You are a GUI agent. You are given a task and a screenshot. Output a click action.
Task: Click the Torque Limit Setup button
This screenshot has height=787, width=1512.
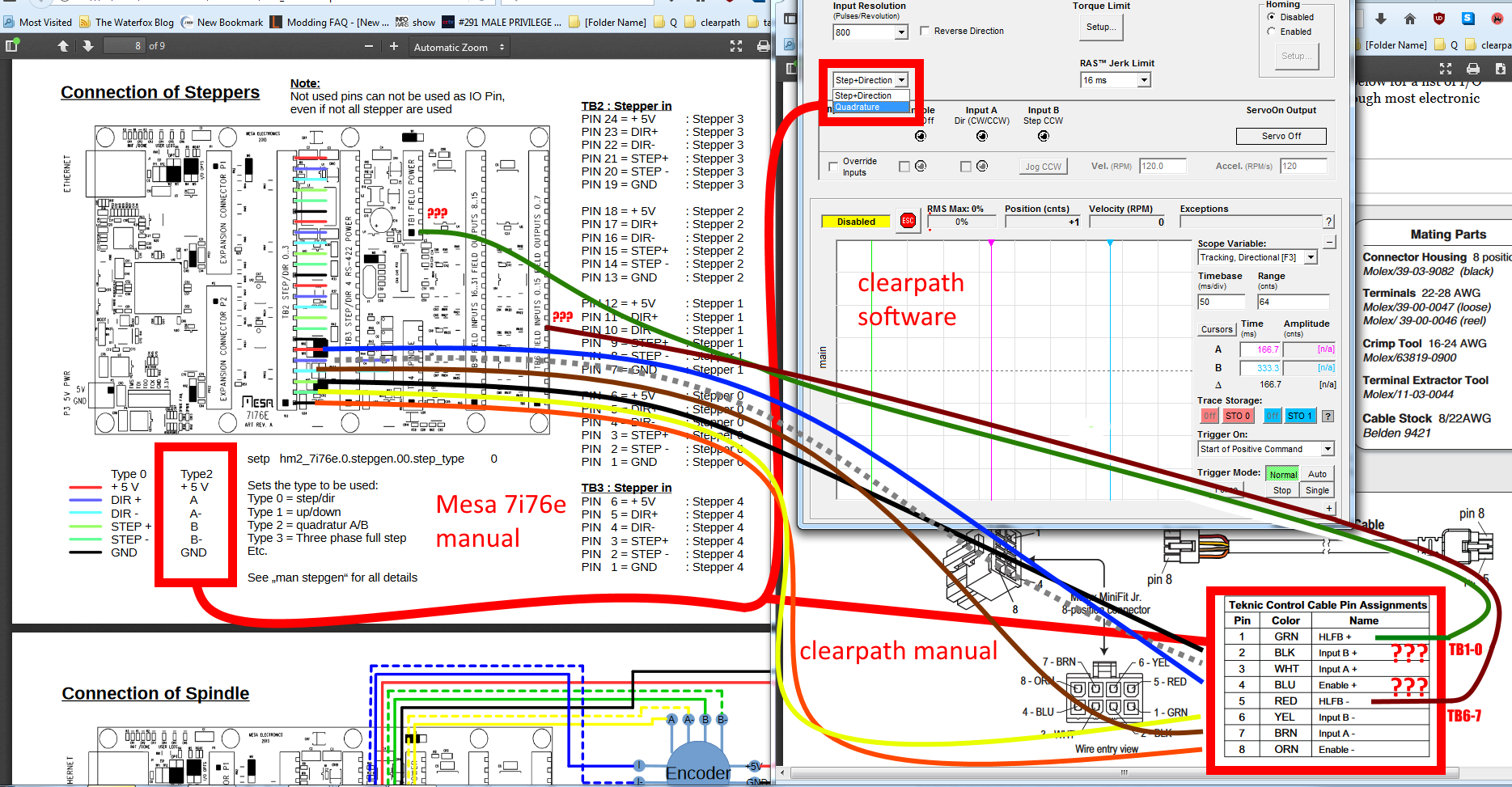pyautogui.click(x=1101, y=28)
